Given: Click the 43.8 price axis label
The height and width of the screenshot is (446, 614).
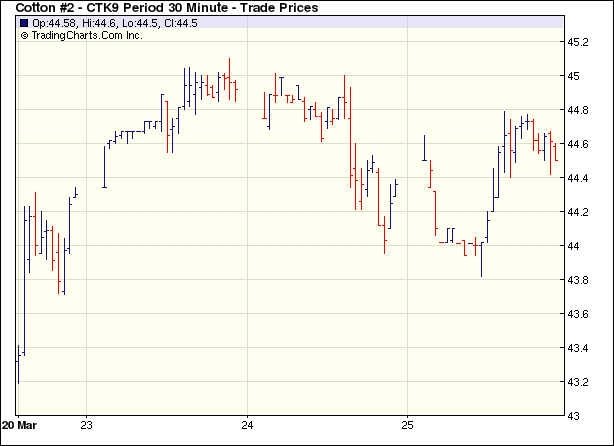Looking at the screenshot, I should (x=579, y=280).
